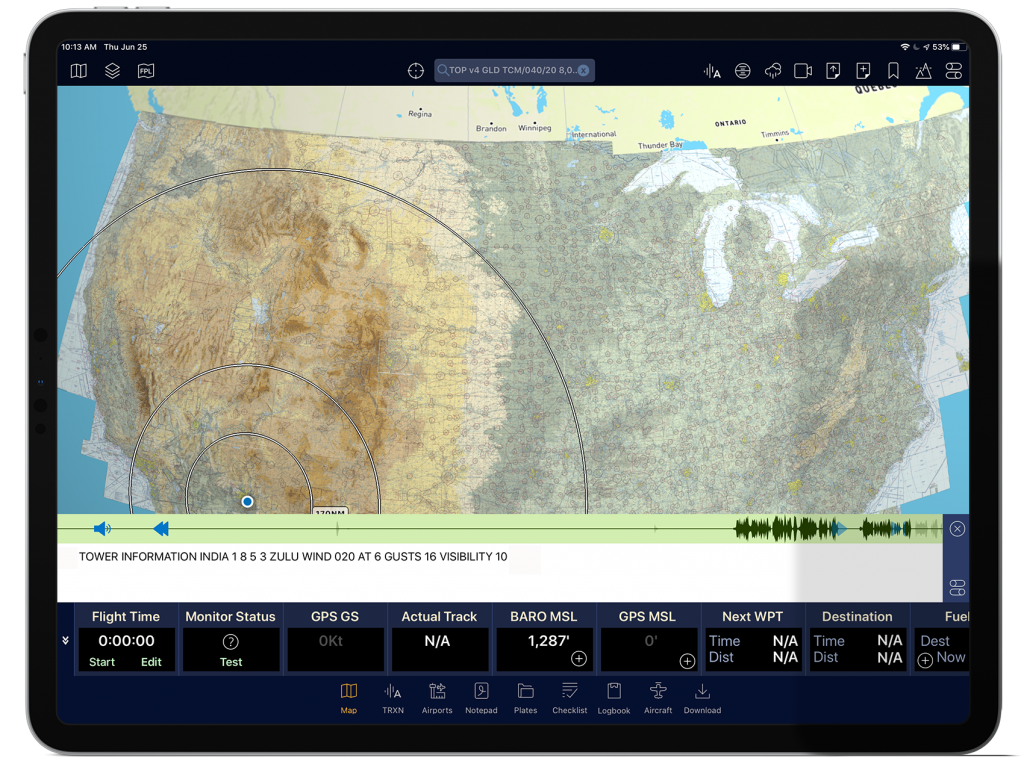The height and width of the screenshot is (764, 1024).
Task: Open the FPL flight plan icon
Action: pyautogui.click(x=146, y=71)
